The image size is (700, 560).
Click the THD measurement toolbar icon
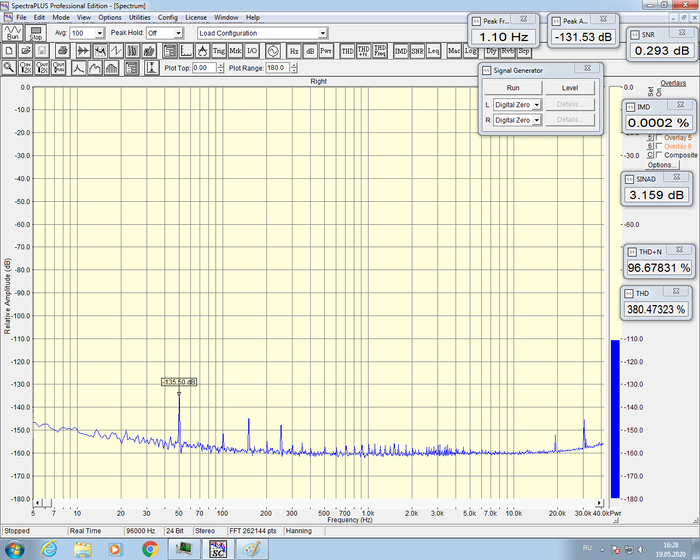tap(346, 50)
